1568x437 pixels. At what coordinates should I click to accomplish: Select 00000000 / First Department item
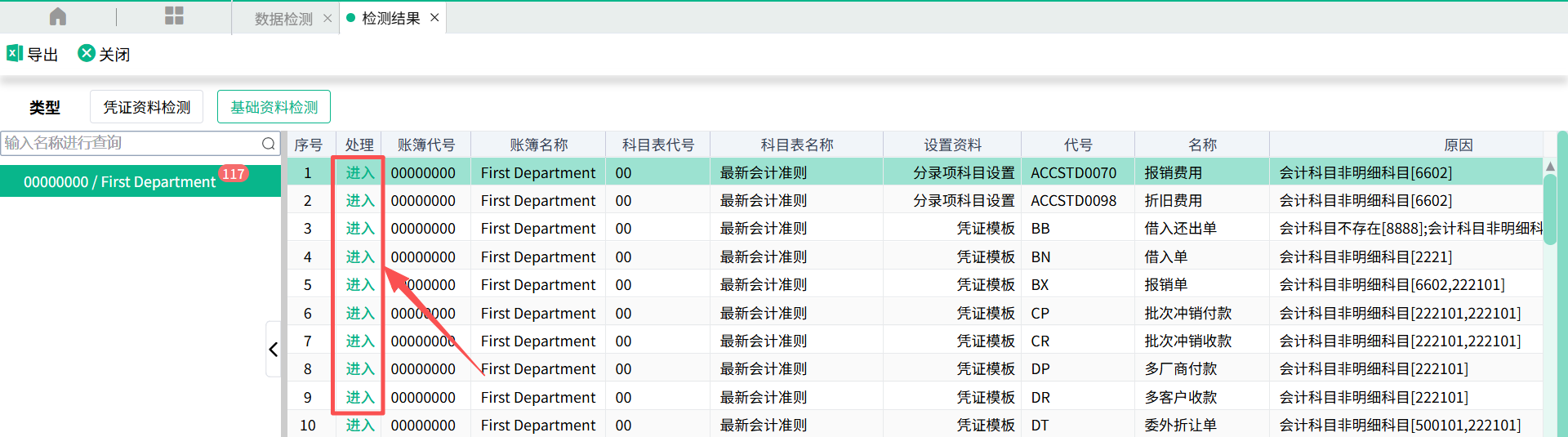pos(119,181)
